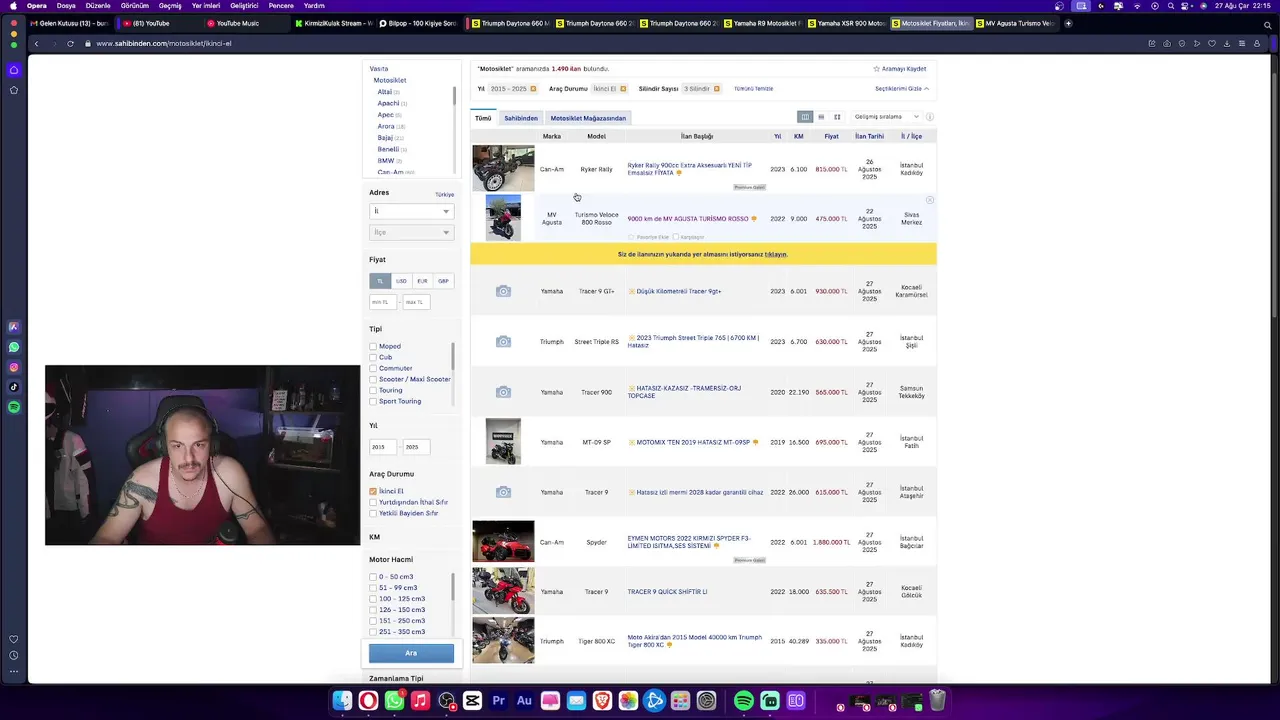
Task: Remove the 3 Silindir filter chip
Action: point(718,89)
